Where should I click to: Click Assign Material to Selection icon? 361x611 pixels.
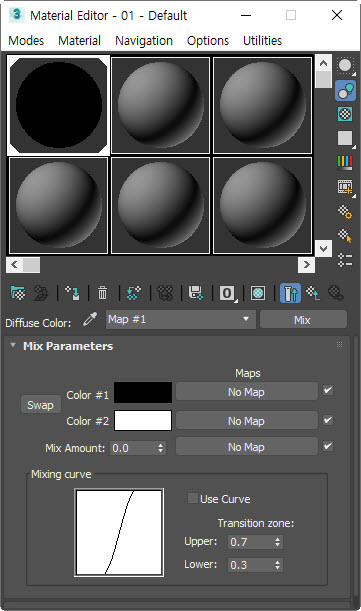[73, 293]
